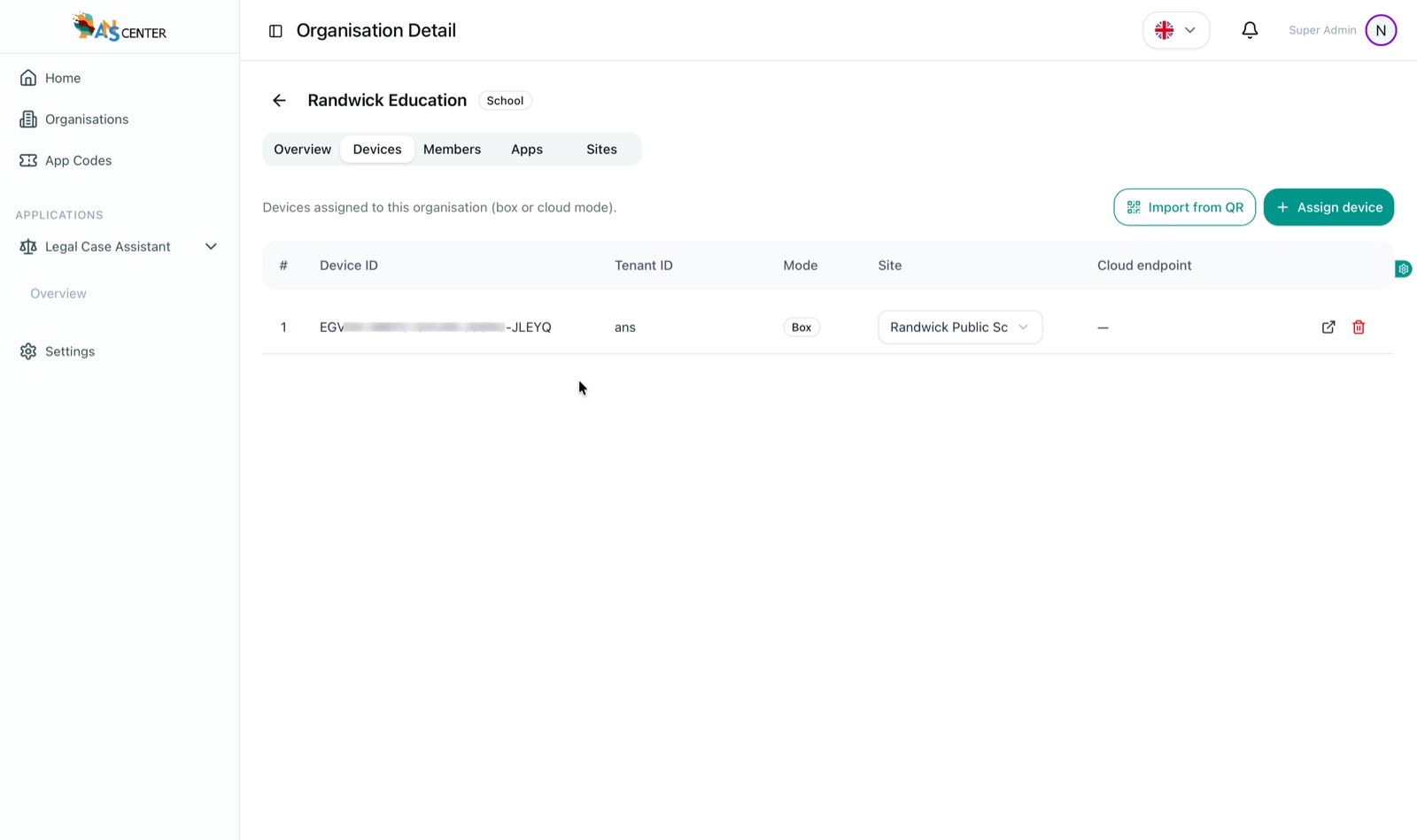Collapse the Legal Case Assistant chevron
This screenshot has width=1417, height=840.
(211, 247)
